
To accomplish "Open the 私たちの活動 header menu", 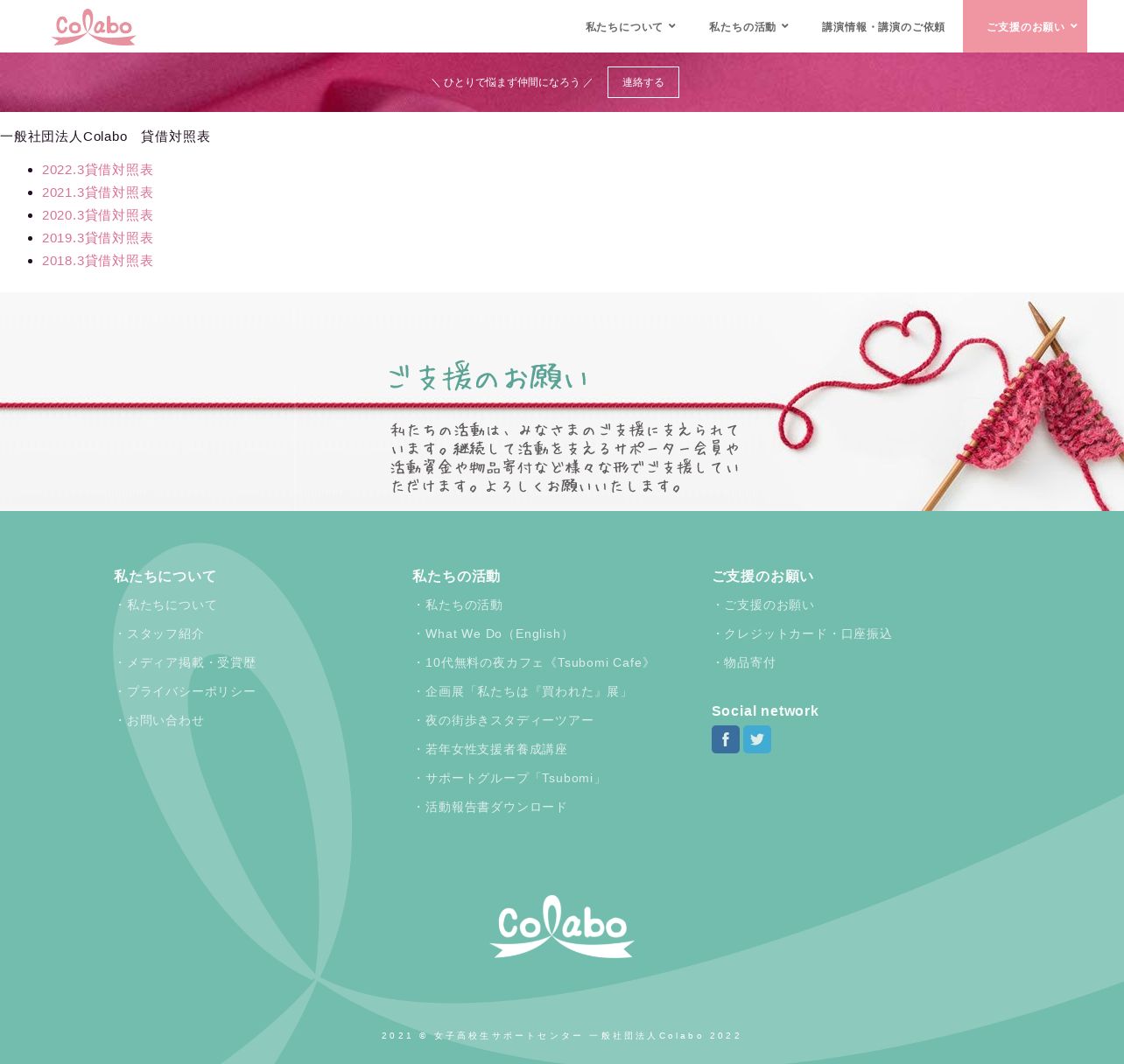I will [742, 27].
